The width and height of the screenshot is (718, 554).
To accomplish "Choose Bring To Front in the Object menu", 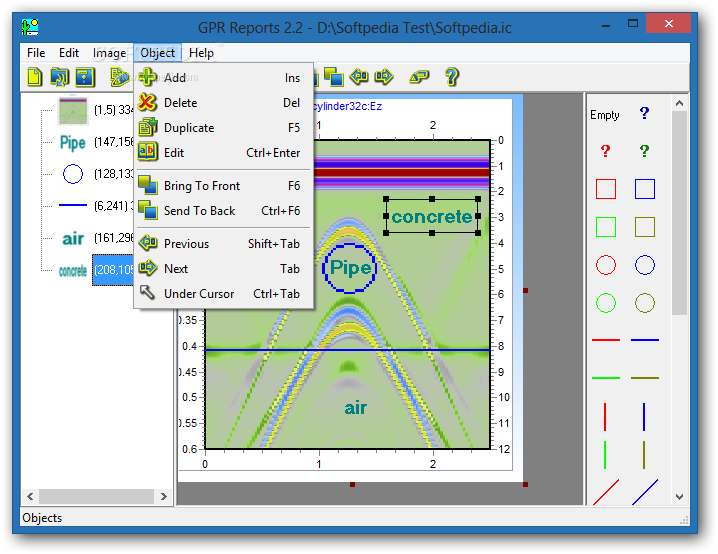I will 223,186.
